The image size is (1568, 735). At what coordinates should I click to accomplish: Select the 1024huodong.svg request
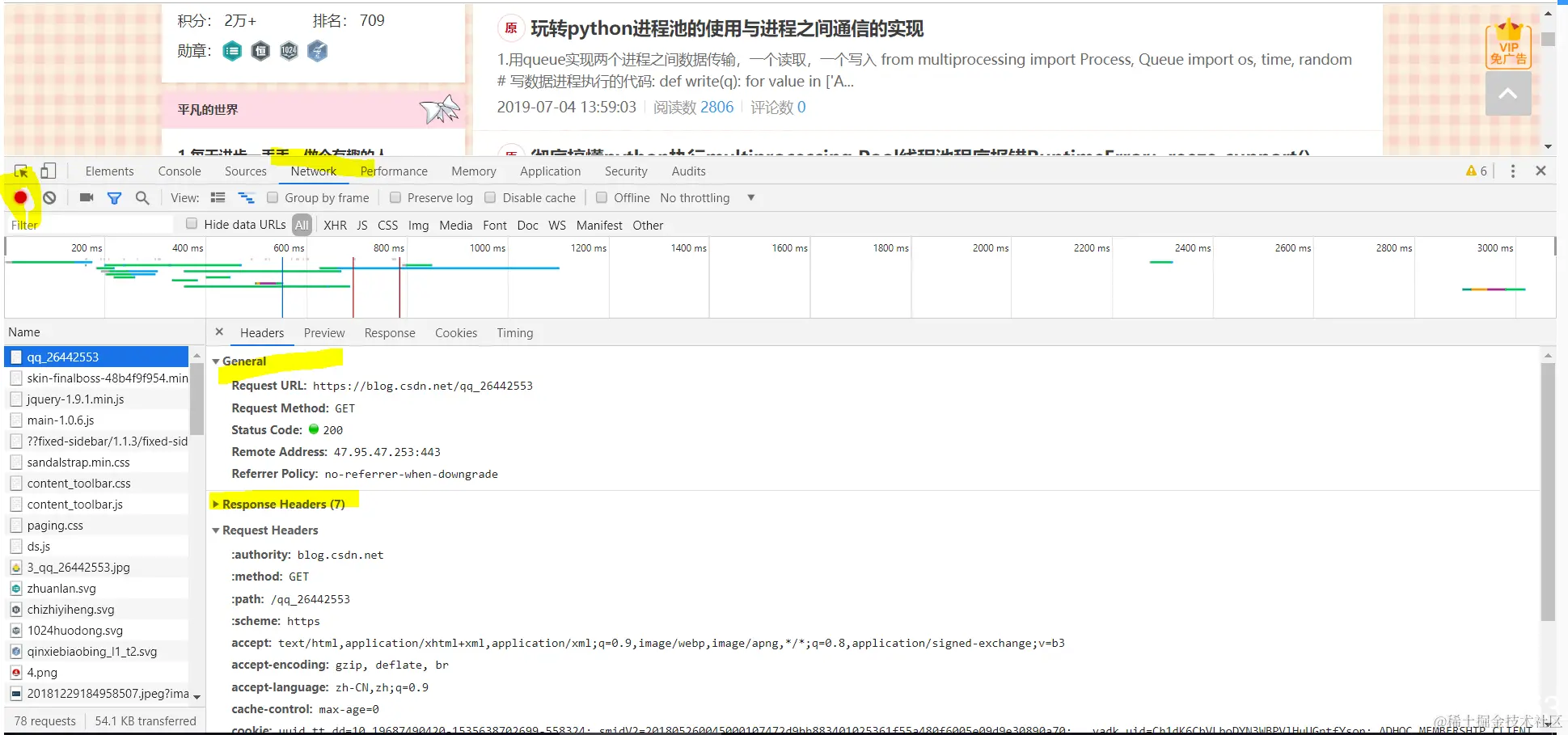97,631
